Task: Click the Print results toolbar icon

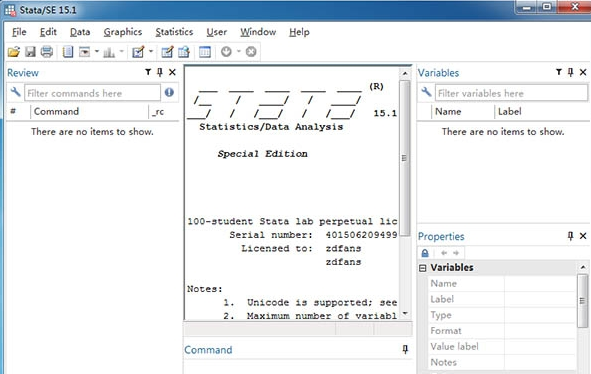Action: [47, 52]
